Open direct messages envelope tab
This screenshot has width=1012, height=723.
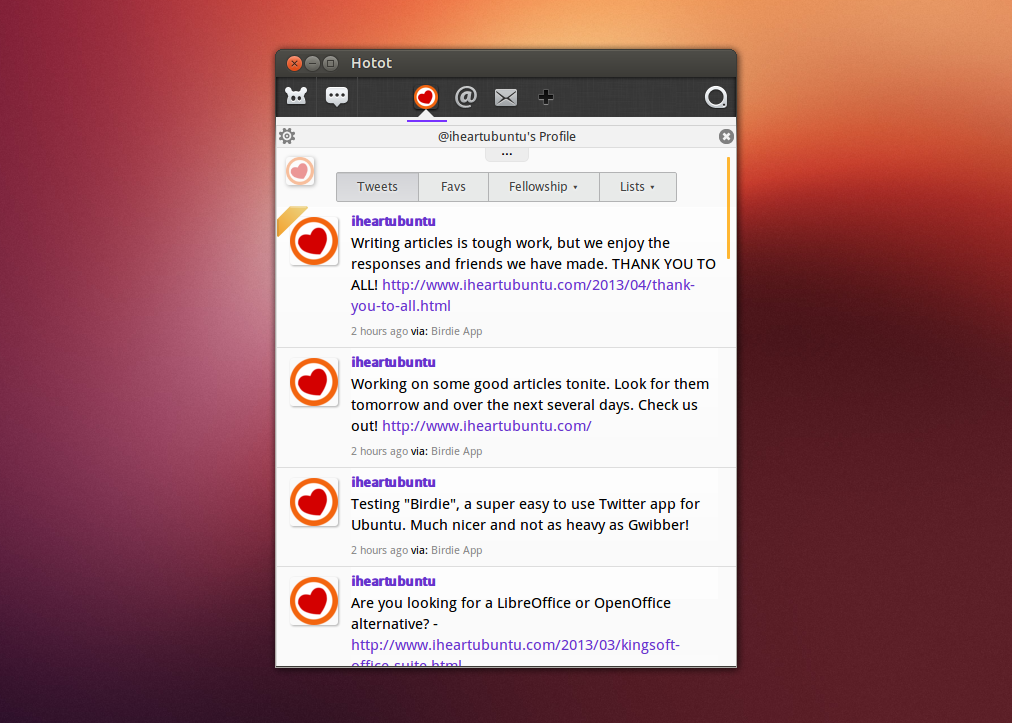coord(506,97)
